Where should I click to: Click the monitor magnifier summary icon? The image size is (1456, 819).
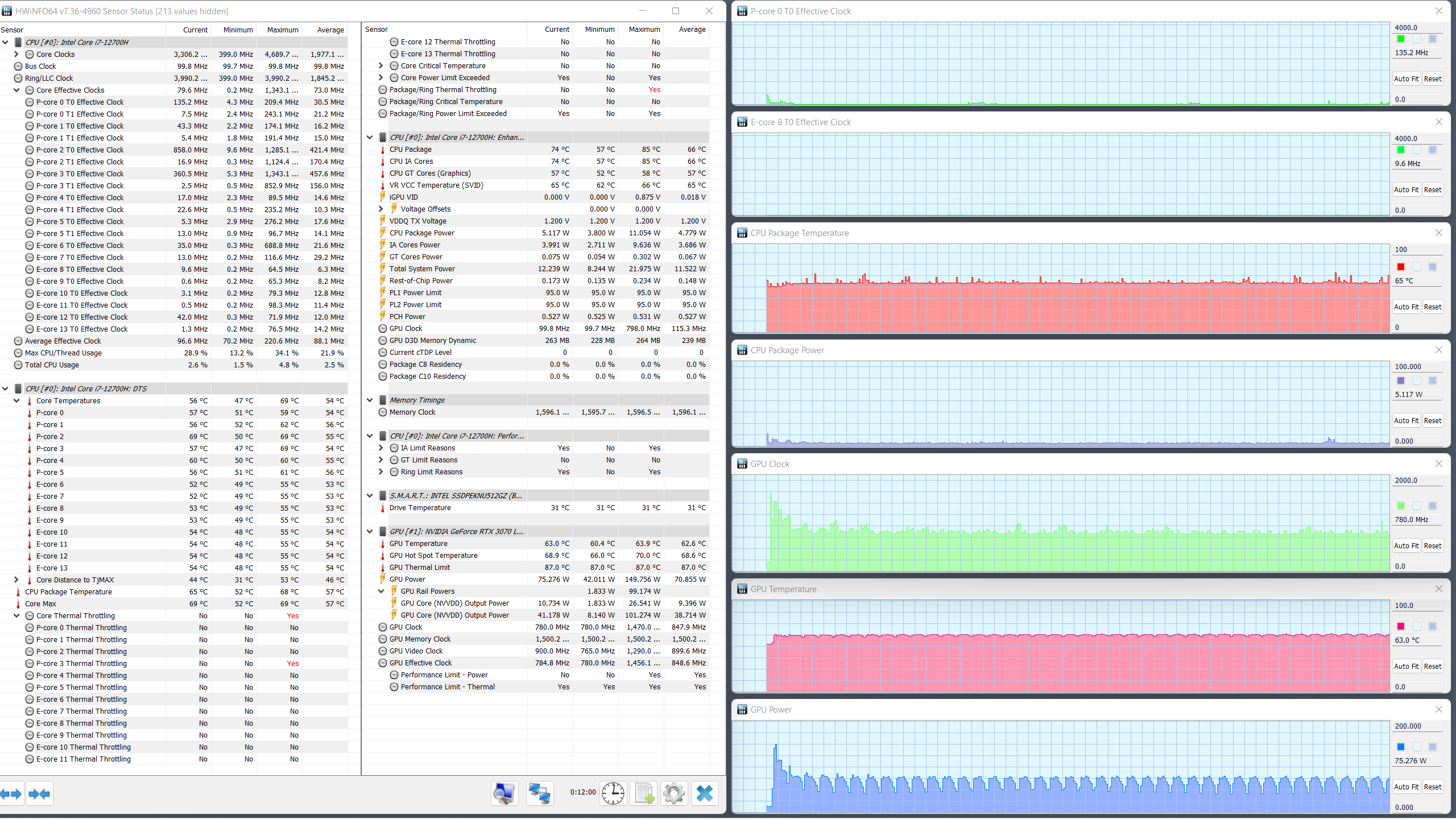[x=504, y=793]
